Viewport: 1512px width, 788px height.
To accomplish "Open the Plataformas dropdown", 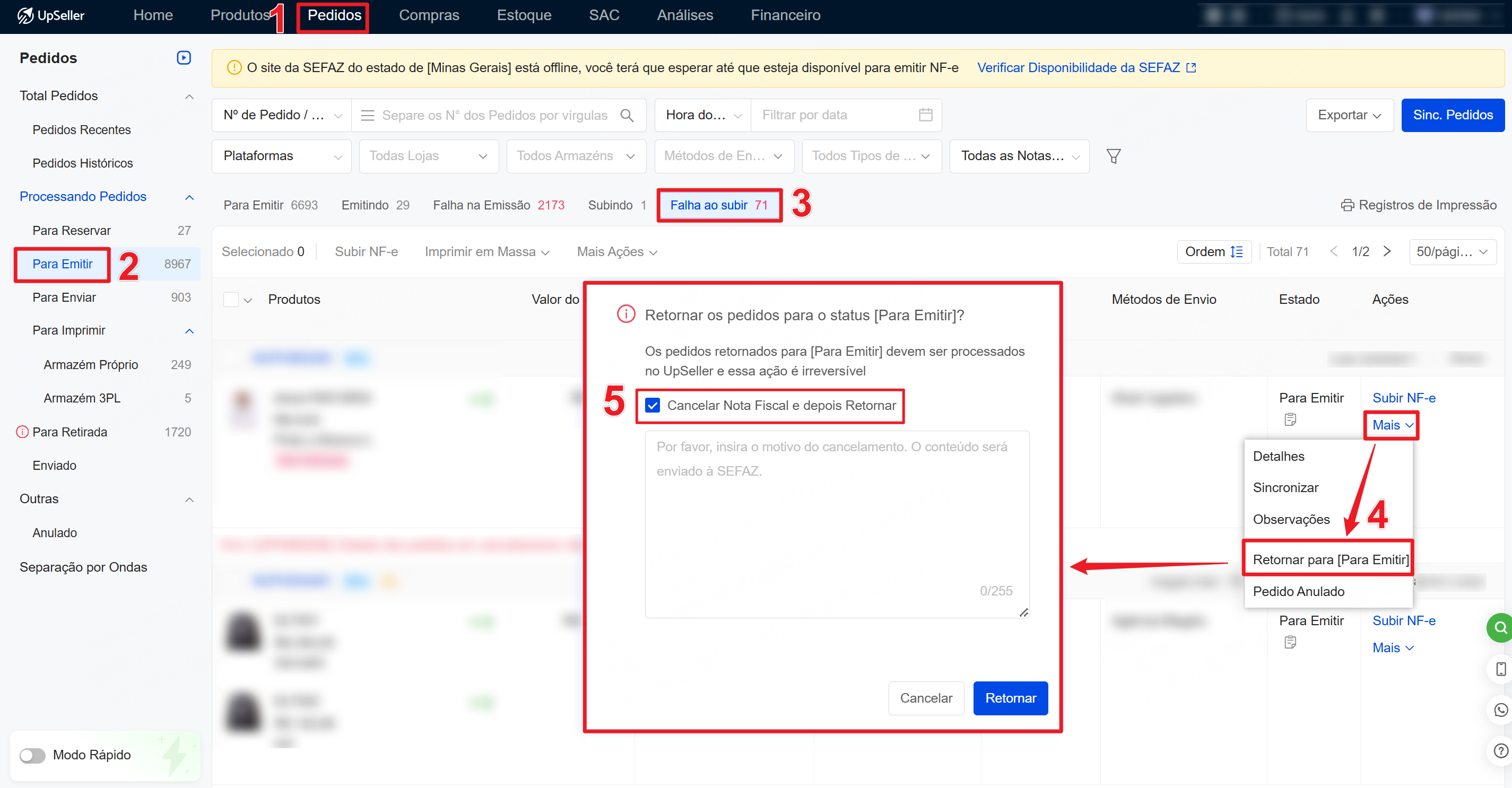I will click(281, 156).
